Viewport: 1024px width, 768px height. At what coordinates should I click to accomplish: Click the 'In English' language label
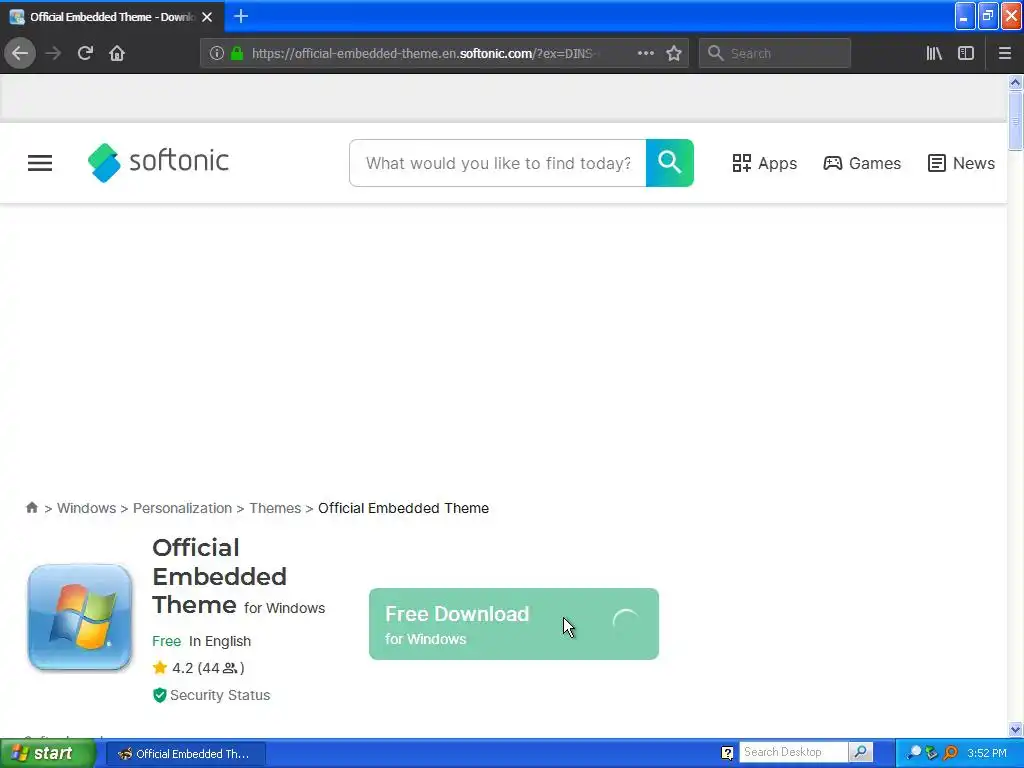(x=219, y=641)
